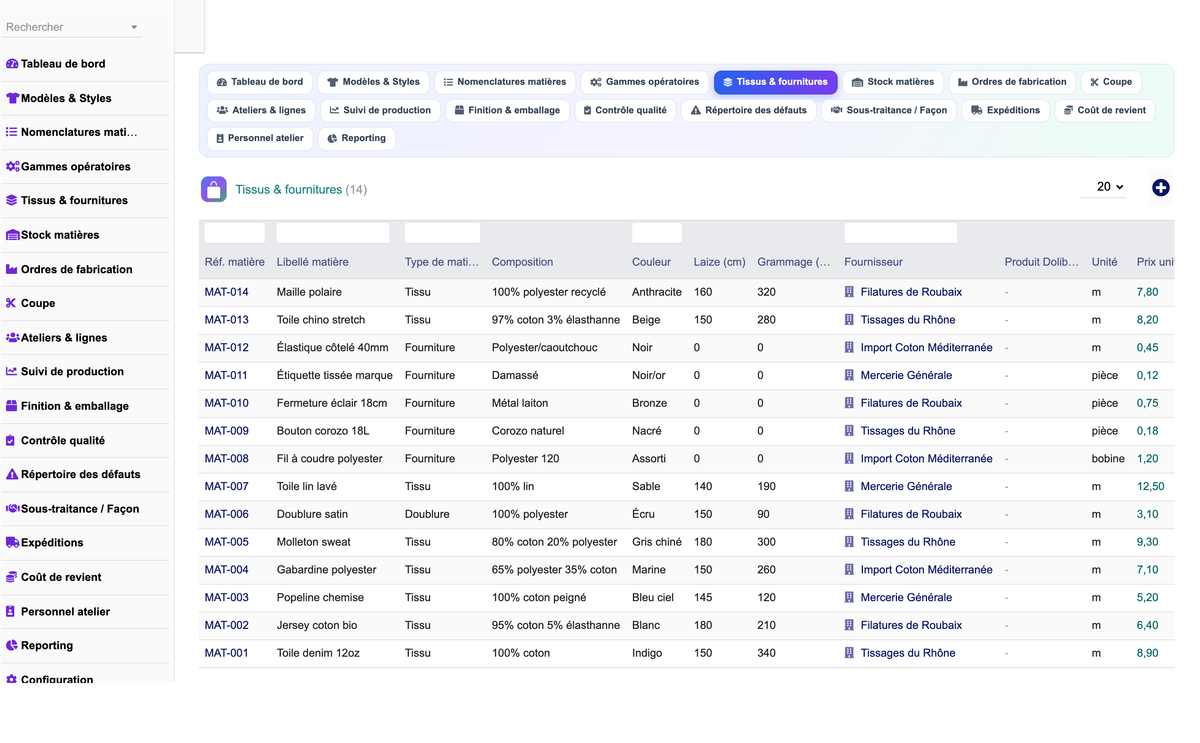Image resolution: width=1200 pixels, height=743 pixels.
Task: Click the '12,50' price value
Action: pyautogui.click(x=1150, y=486)
